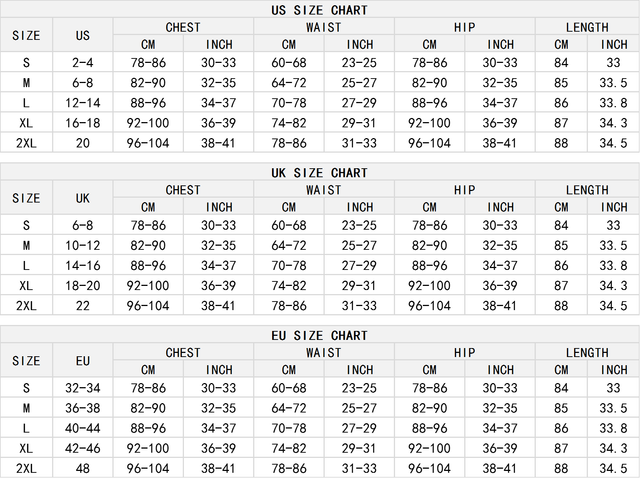Select the 36-38 EU size cell

[83, 408]
